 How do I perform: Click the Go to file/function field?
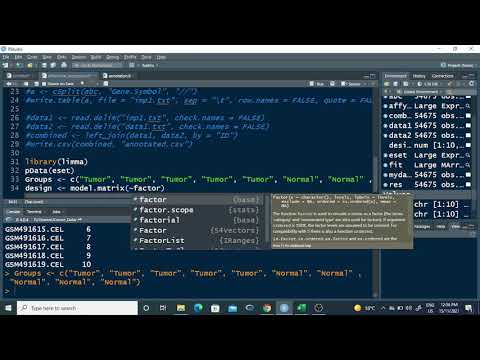[97, 65]
